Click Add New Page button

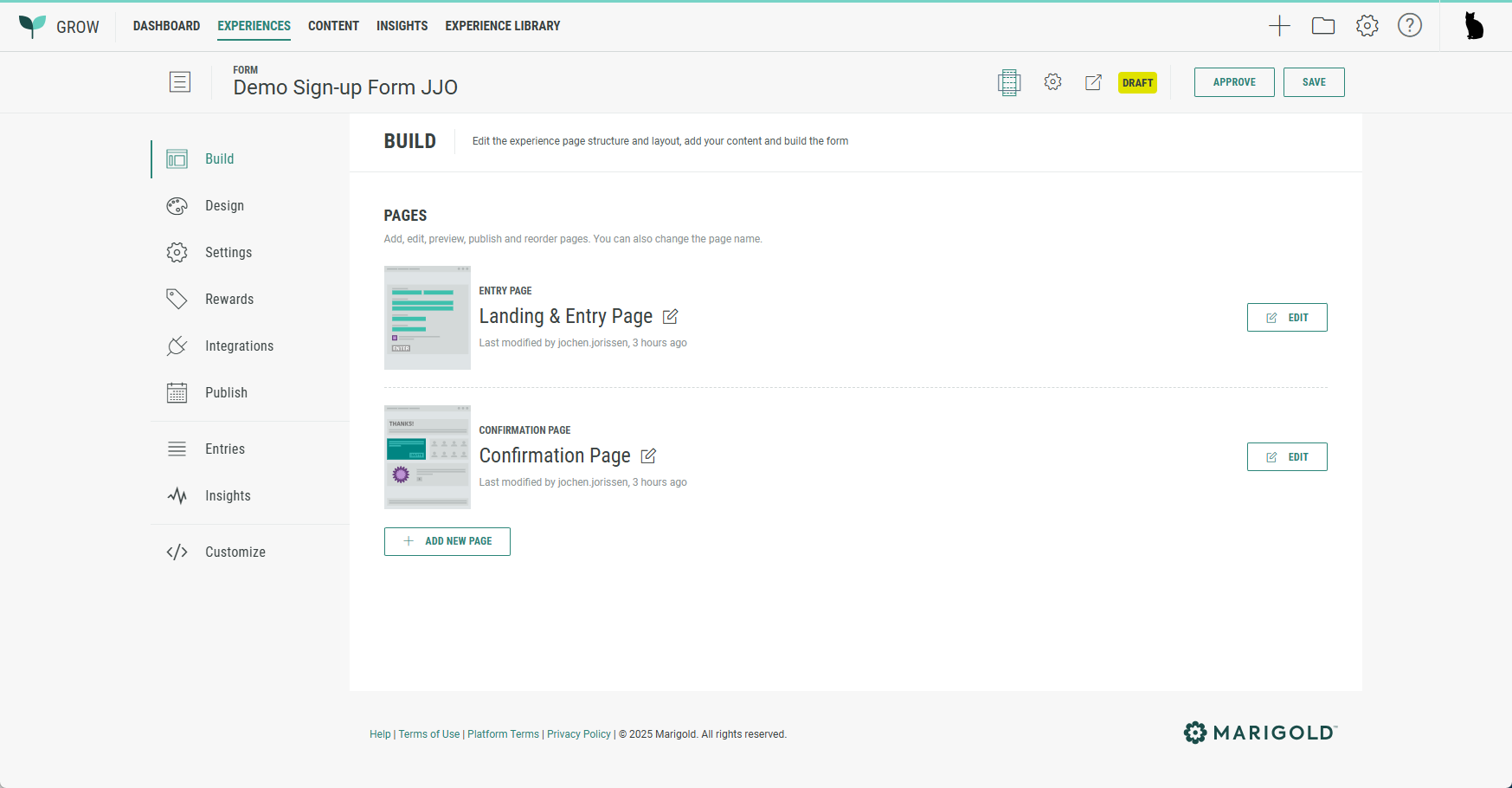coord(447,541)
